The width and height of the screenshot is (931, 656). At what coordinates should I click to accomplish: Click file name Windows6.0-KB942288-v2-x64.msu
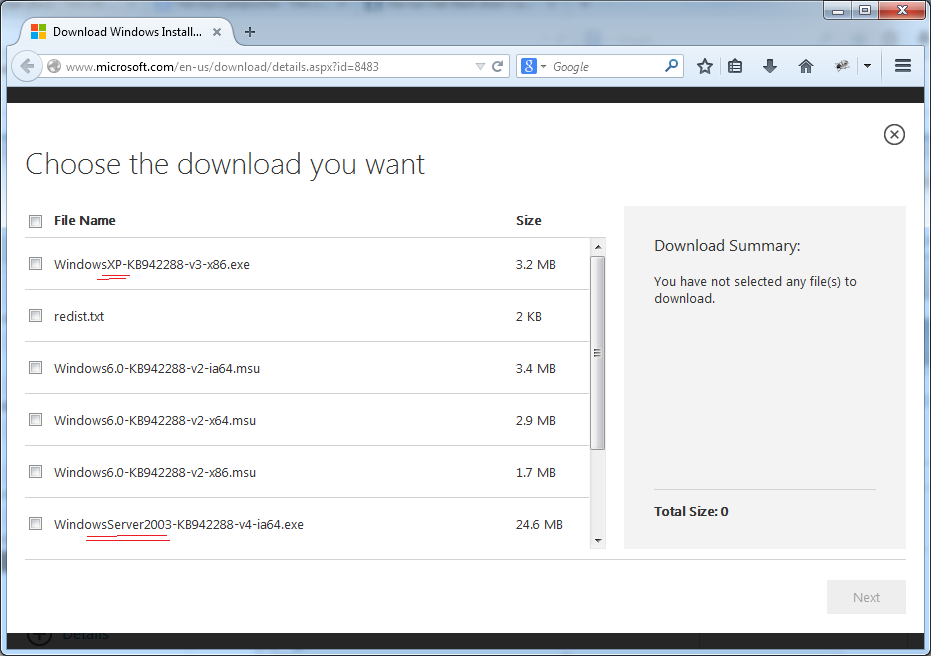155,421
